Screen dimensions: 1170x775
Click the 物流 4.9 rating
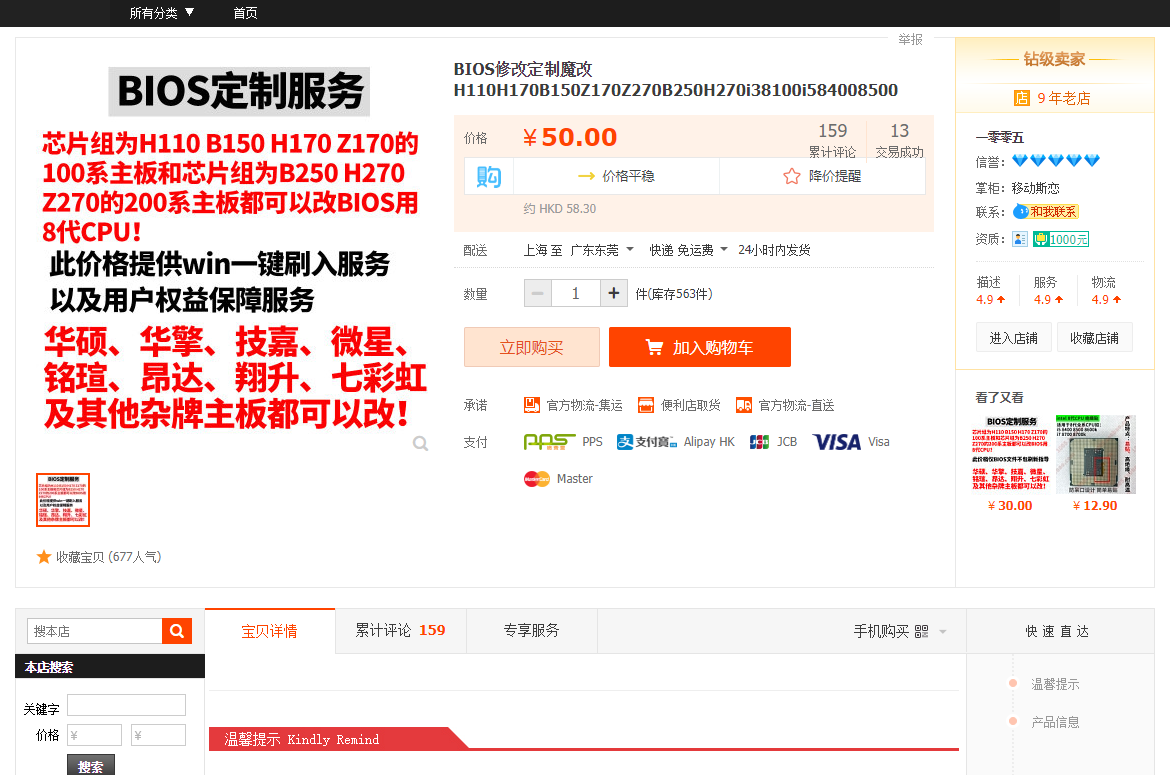(x=1106, y=291)
